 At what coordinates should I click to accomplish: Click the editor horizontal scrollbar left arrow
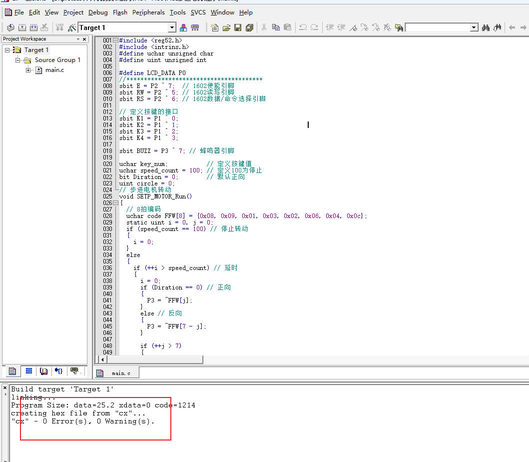[102, 360]
